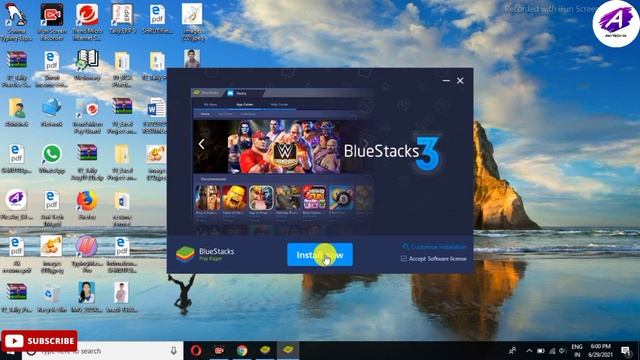Open the user-profile folder icon on desktop

tap(16, 112)
